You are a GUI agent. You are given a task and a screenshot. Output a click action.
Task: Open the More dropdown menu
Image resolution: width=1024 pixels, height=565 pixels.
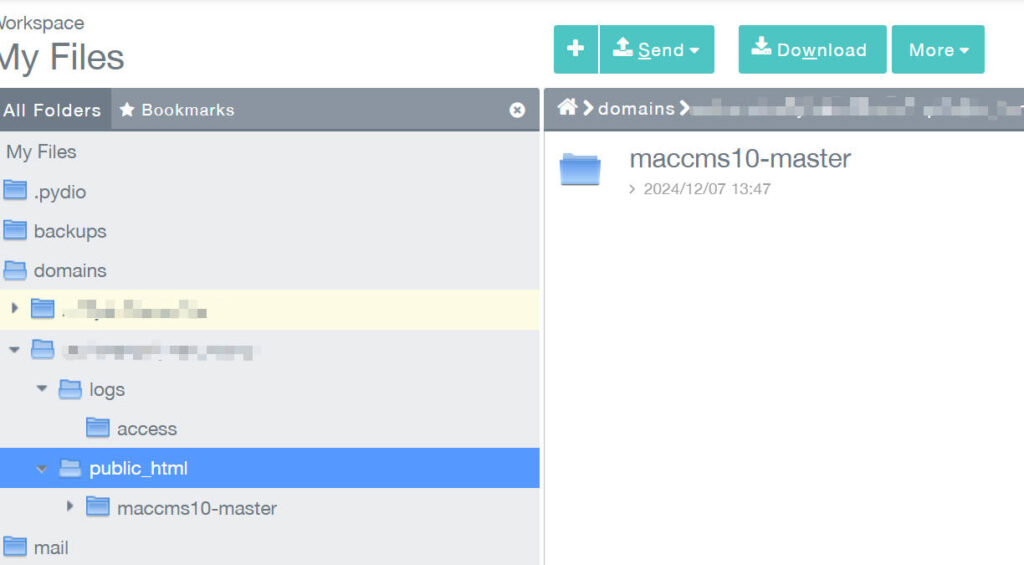tap(937, 49)
